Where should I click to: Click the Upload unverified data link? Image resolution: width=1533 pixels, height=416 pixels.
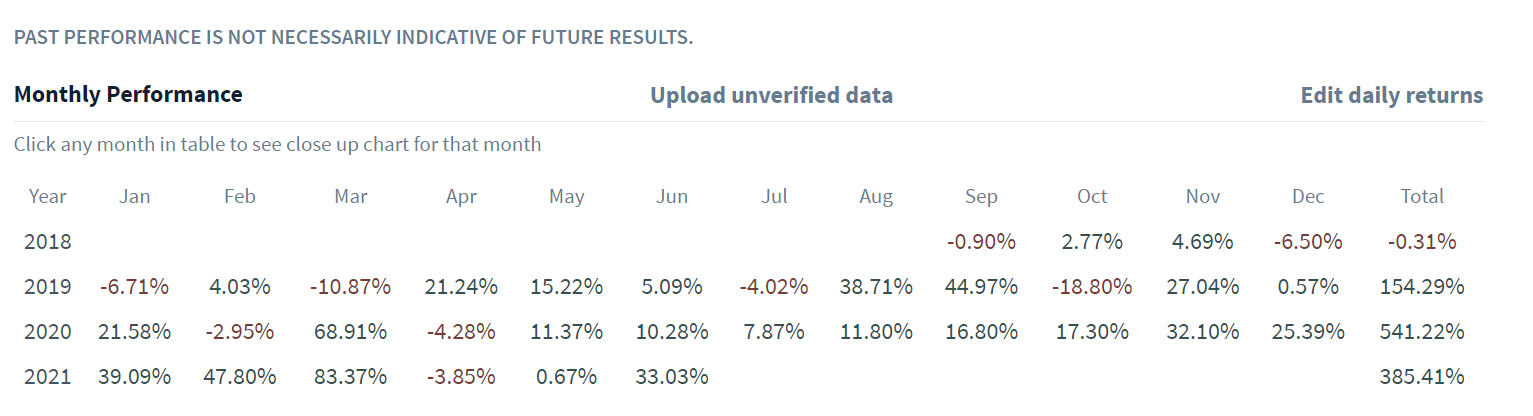(x=771, y=96)
